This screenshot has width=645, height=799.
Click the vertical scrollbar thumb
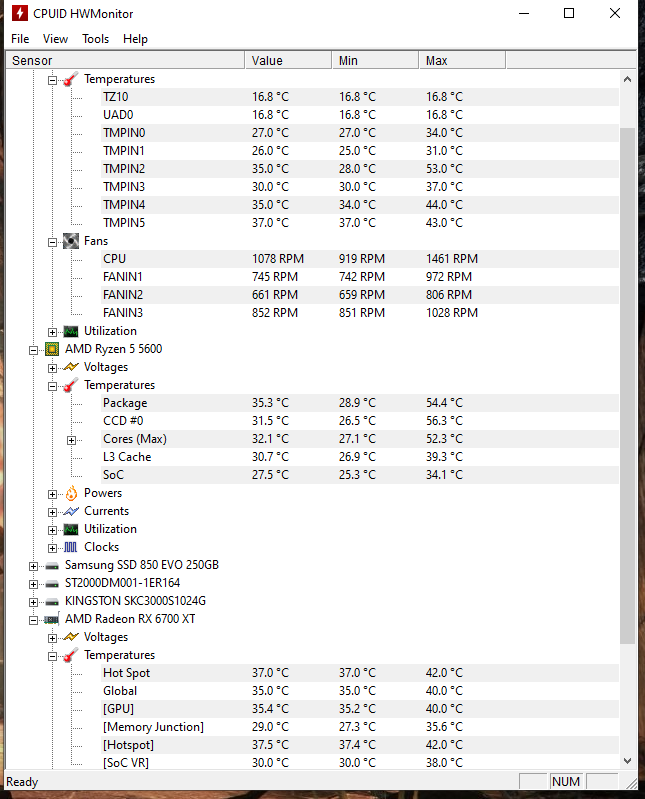pyautogui.click(x=628, y=386)
